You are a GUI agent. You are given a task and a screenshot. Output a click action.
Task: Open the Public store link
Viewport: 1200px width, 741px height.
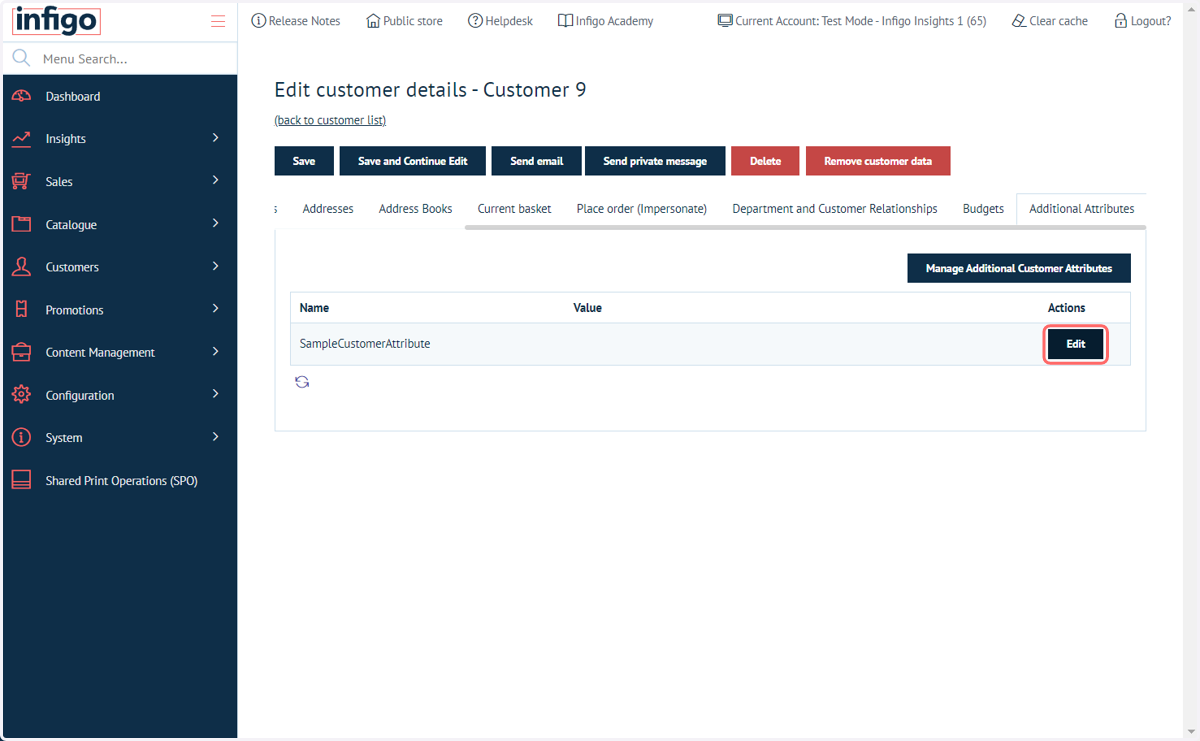405,21
